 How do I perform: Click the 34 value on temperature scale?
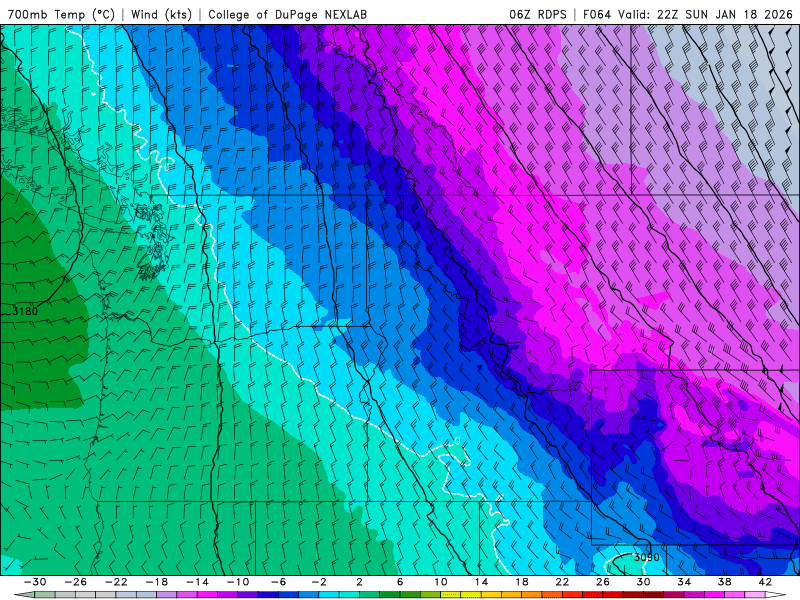[x=684, y=582]
